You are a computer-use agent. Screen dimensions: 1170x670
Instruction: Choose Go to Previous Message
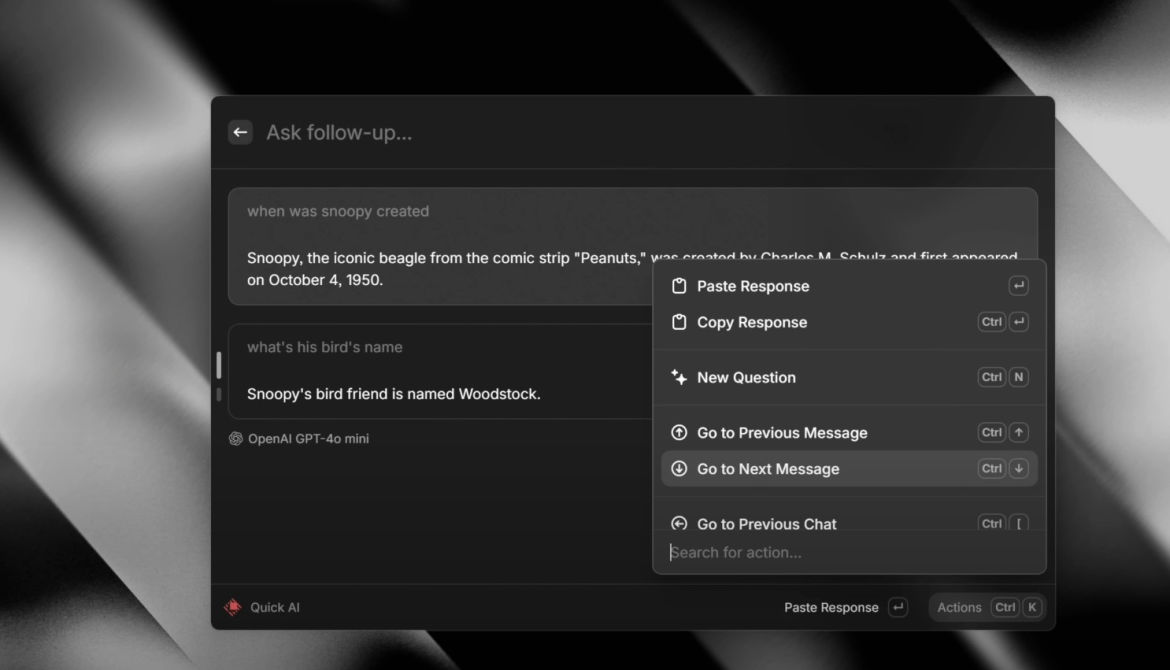(x=849, y=433)
